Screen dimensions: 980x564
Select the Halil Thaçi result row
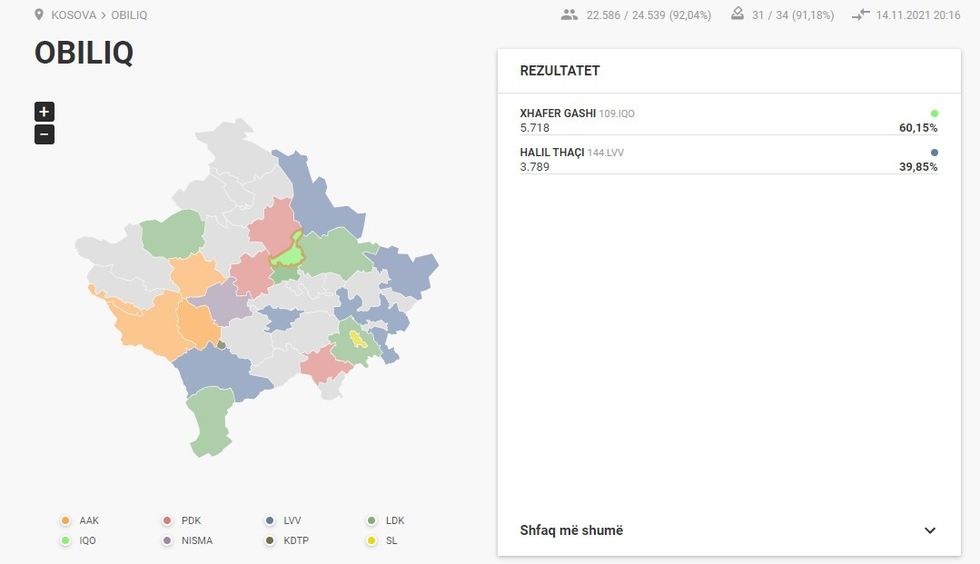pos(728,159)
